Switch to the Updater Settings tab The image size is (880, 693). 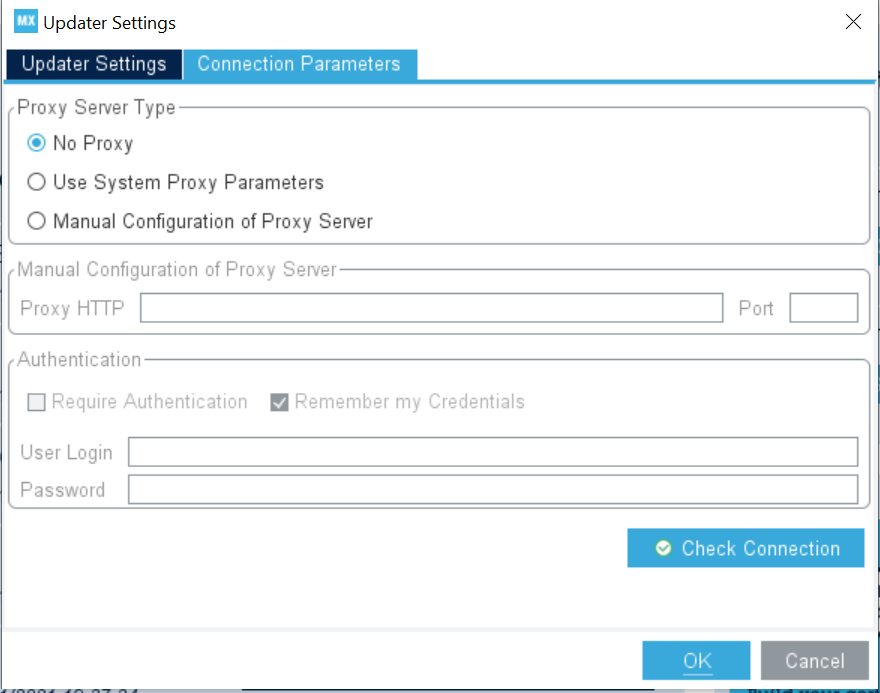pos(94,64)
